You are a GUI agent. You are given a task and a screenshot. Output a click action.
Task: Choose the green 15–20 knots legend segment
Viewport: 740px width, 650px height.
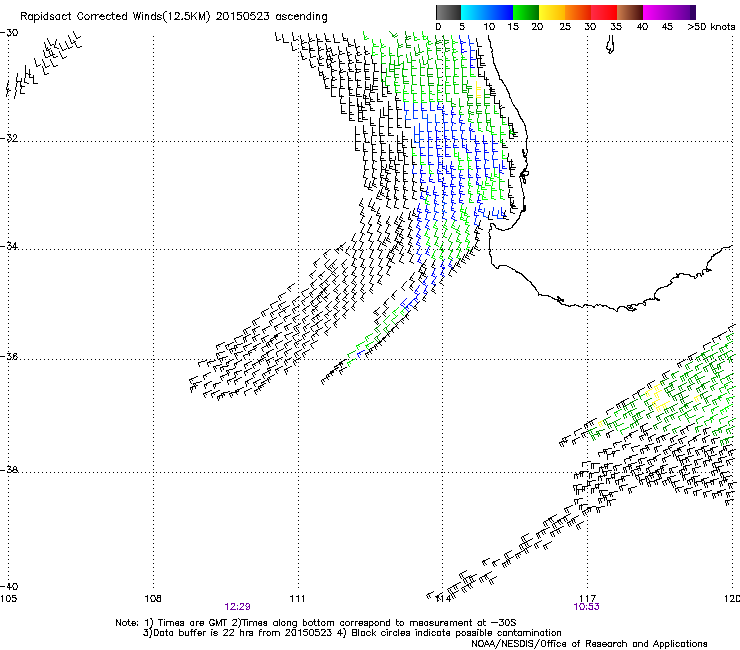click(x=526, y=12)
